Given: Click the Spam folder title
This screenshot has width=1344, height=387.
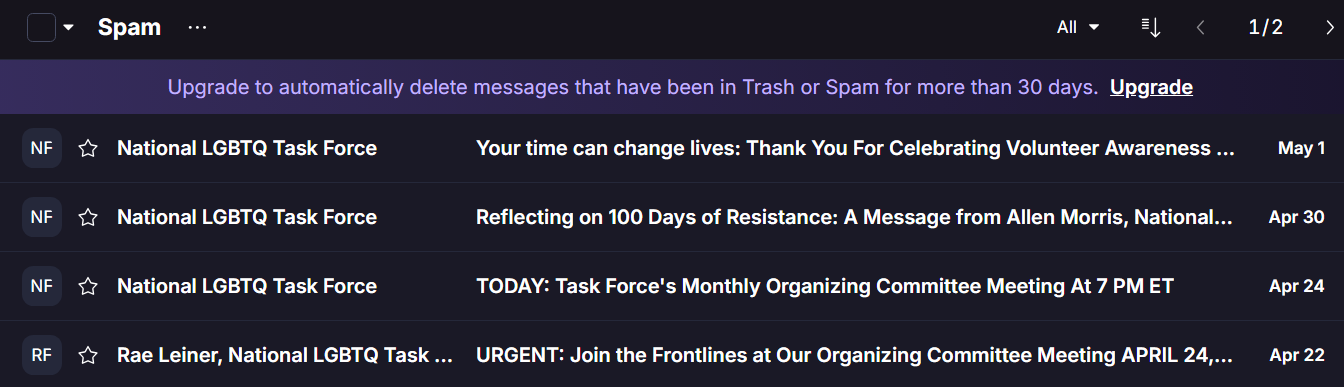Looking at the screenshot, I should click(129, 28).
